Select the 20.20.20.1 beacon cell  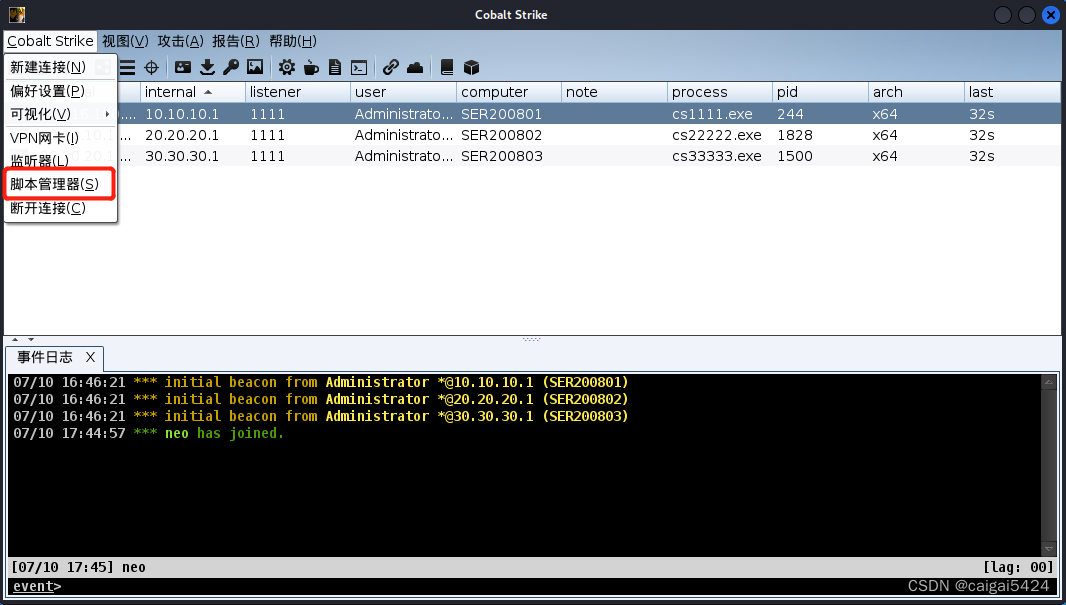pyautogui.click(x=192, y=135)
